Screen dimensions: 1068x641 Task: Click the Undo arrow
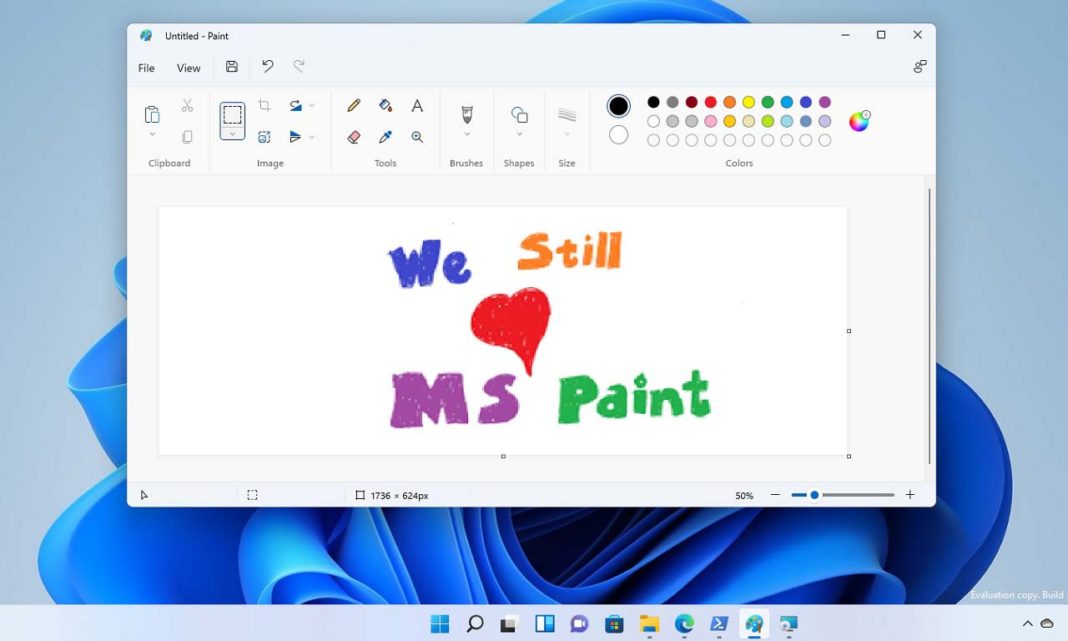coord(267,65)
